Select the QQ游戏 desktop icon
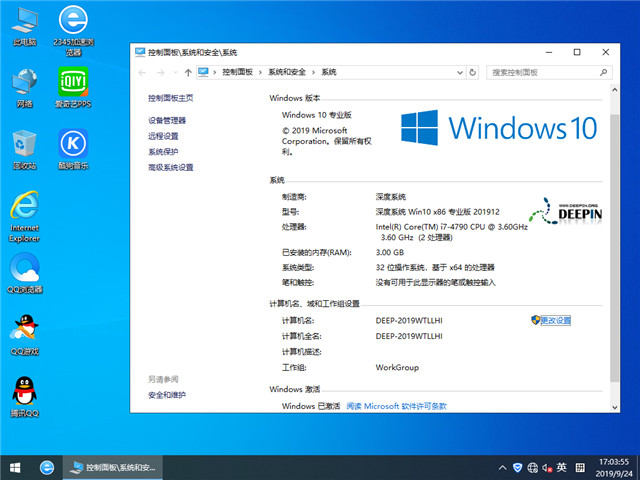 24,335
